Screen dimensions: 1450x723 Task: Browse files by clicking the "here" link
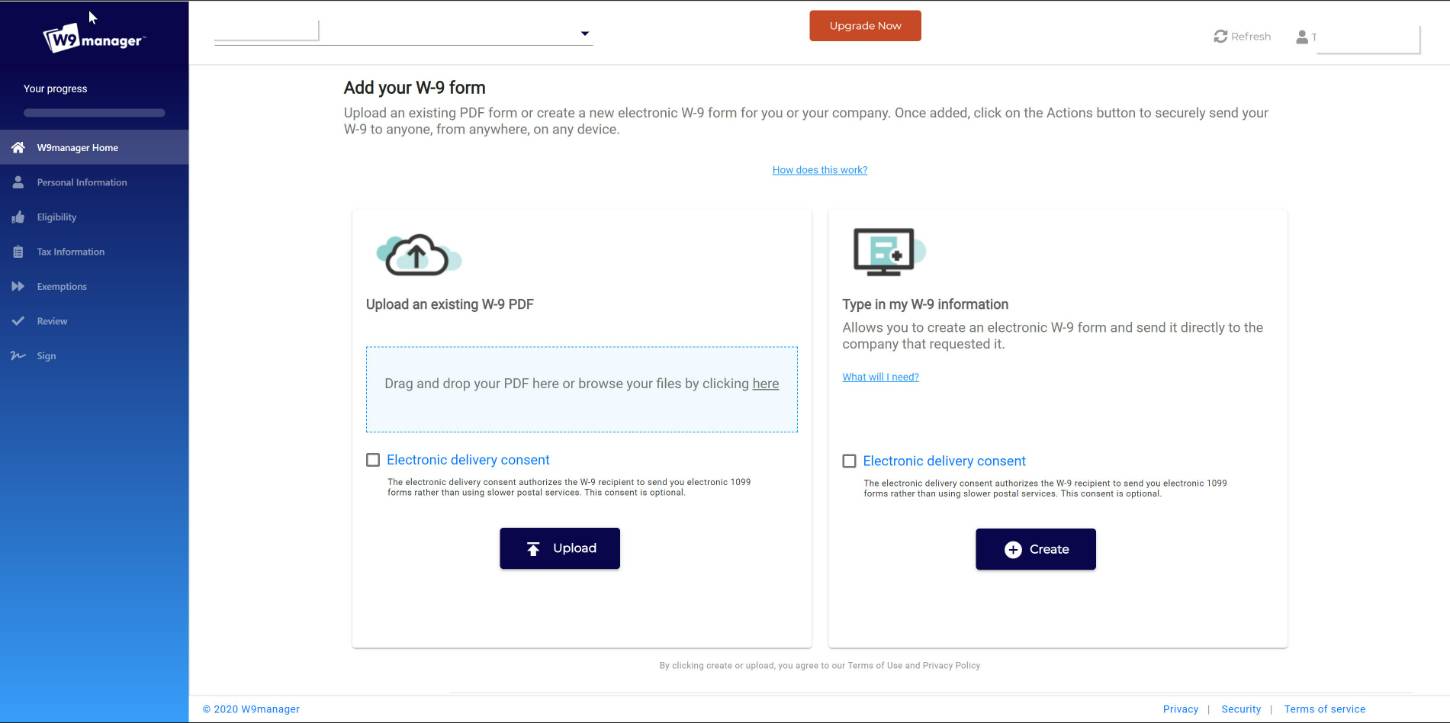[x=766, y=383]
